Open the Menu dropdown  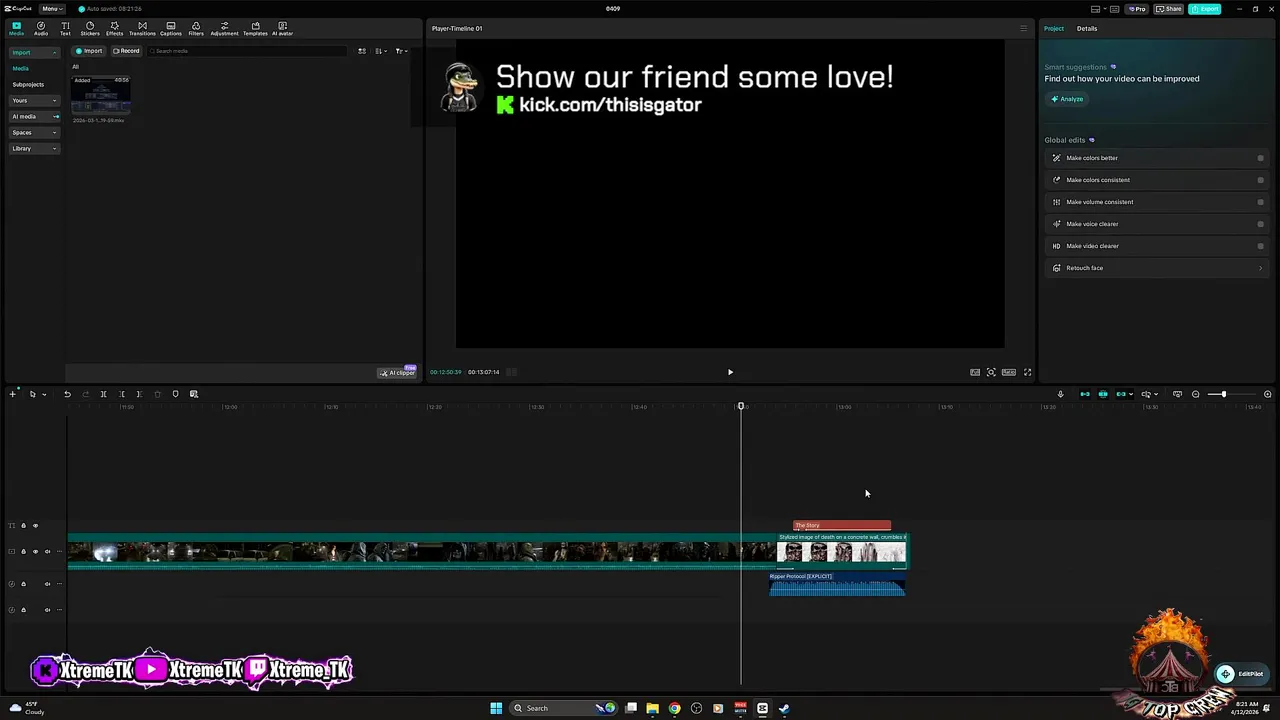[x=52, y=9]
